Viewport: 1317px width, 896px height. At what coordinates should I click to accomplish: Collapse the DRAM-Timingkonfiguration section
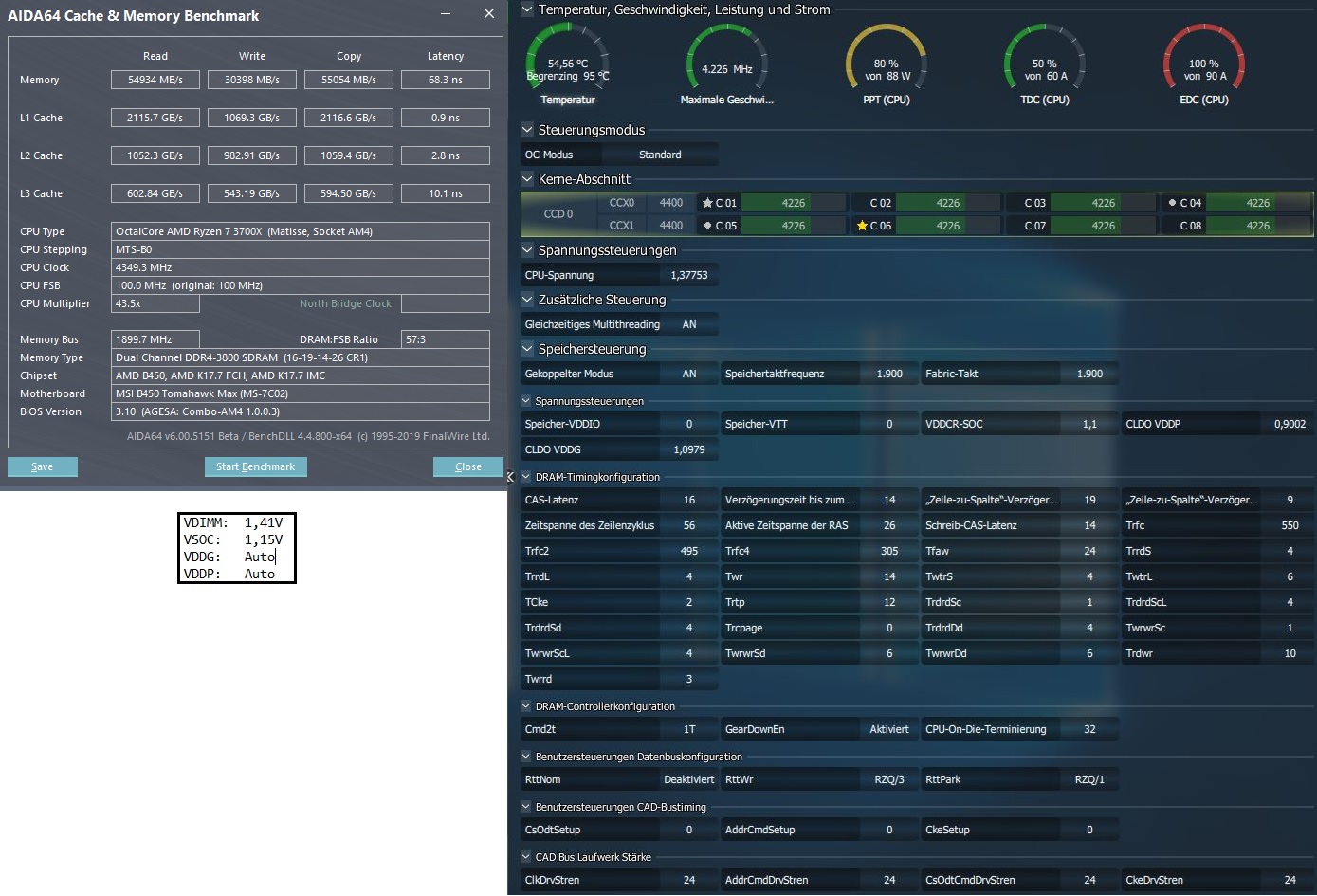point(526,477)
